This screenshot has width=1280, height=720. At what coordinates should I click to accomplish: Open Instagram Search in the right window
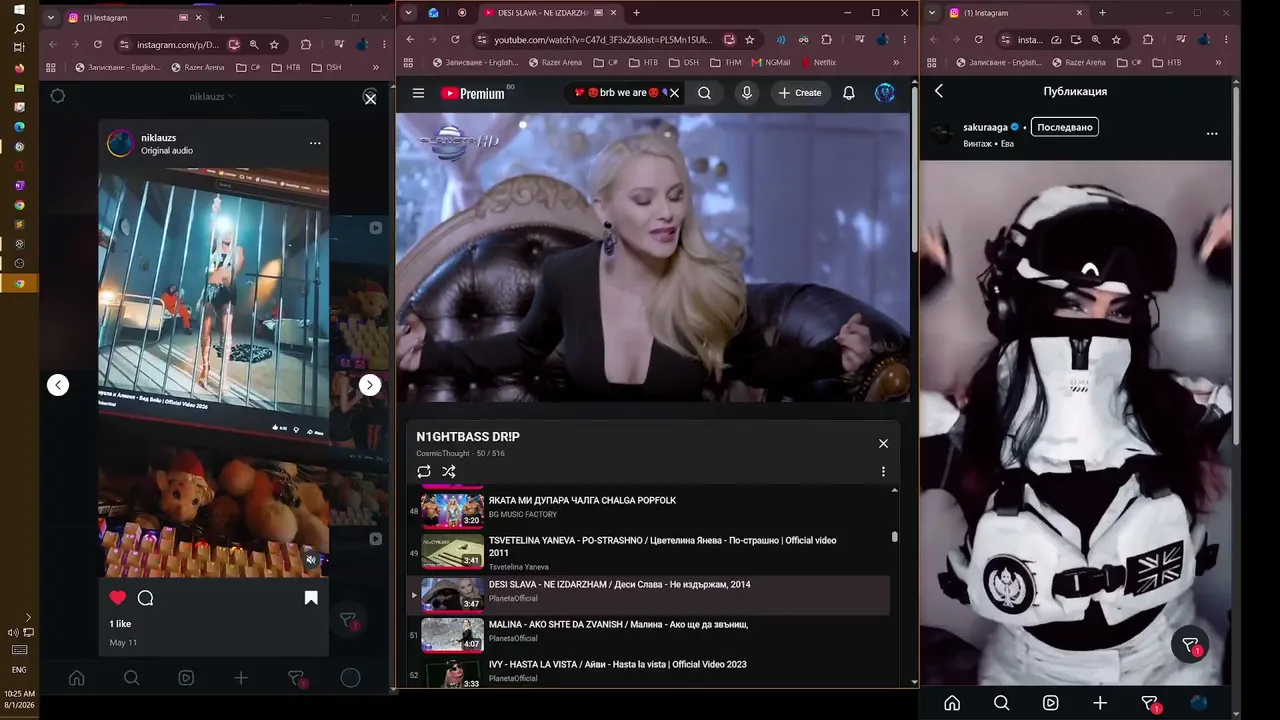(1001, 703)
